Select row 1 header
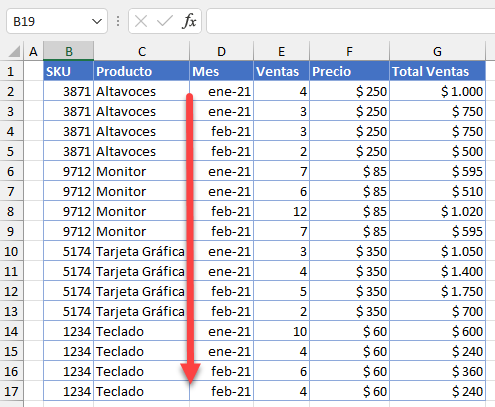The image size is (495, 407). coord(11,71)
